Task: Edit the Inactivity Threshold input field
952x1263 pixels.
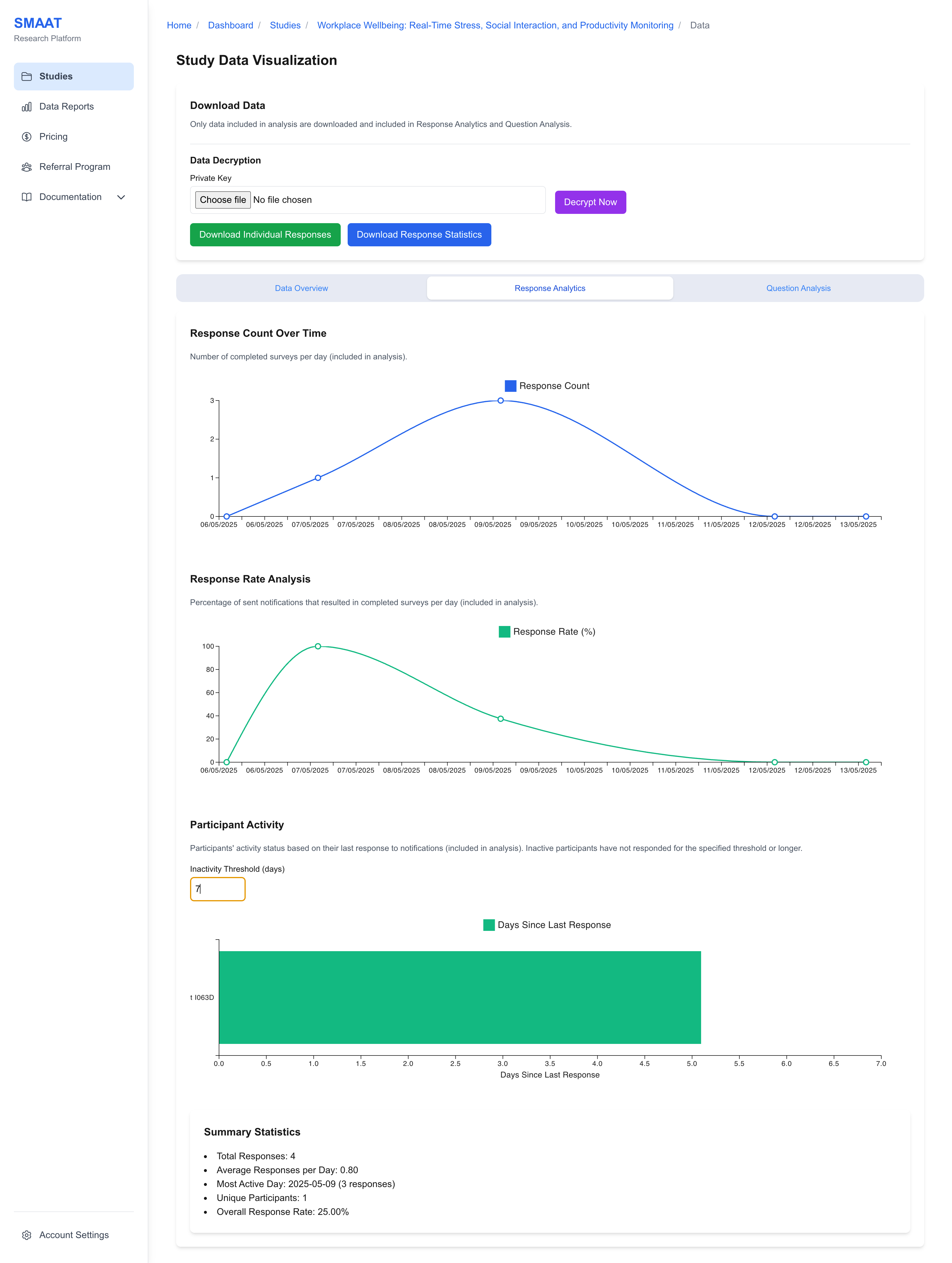Action: 218,889
